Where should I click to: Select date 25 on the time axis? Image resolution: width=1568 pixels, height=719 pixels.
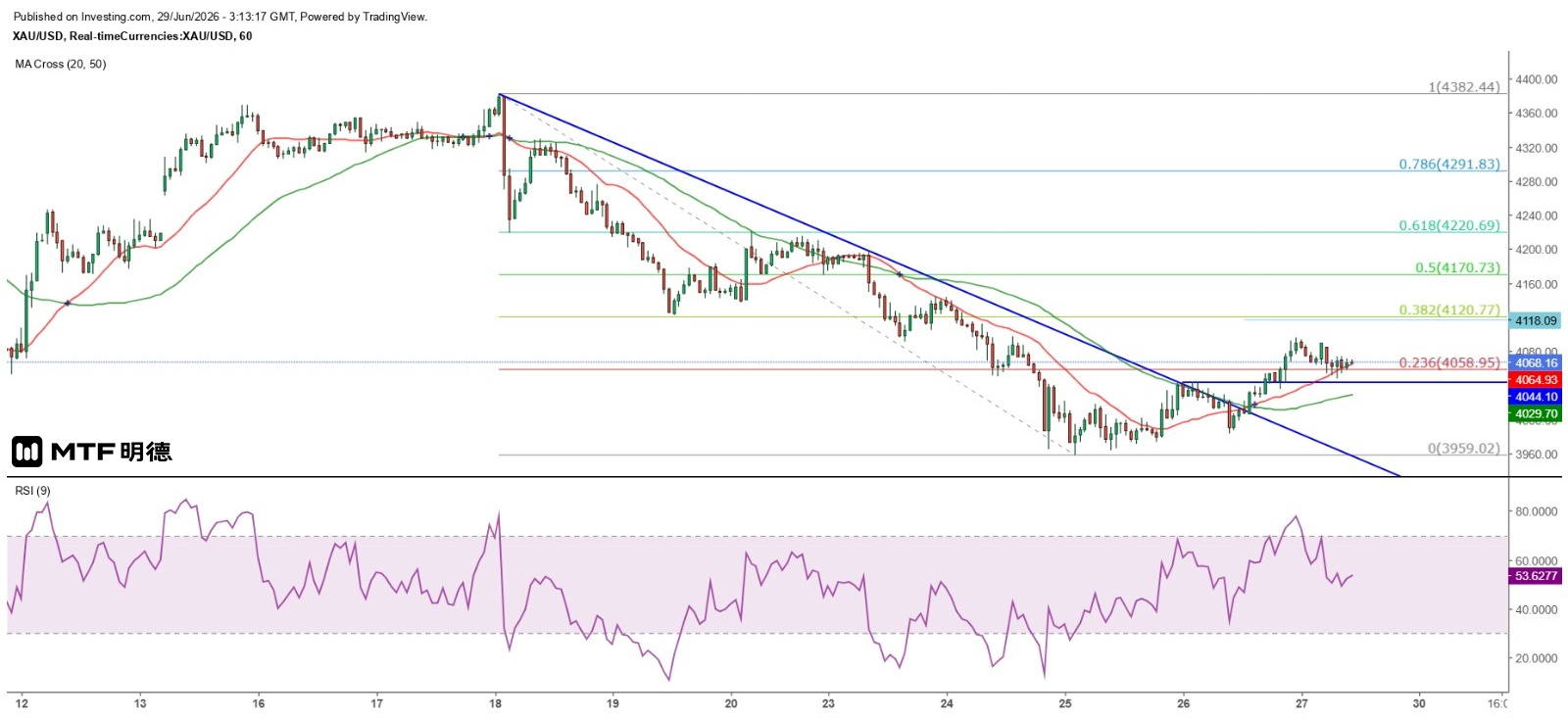[1065, 703]
